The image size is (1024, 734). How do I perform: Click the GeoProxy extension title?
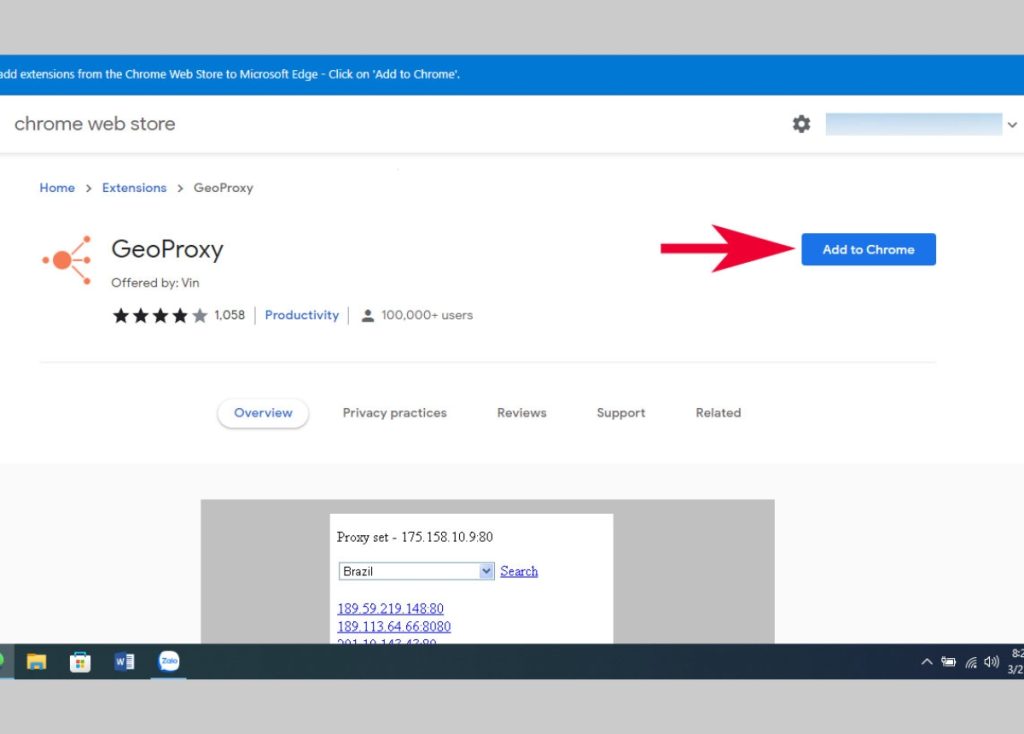pyautogui.click(x=167, y=249)
